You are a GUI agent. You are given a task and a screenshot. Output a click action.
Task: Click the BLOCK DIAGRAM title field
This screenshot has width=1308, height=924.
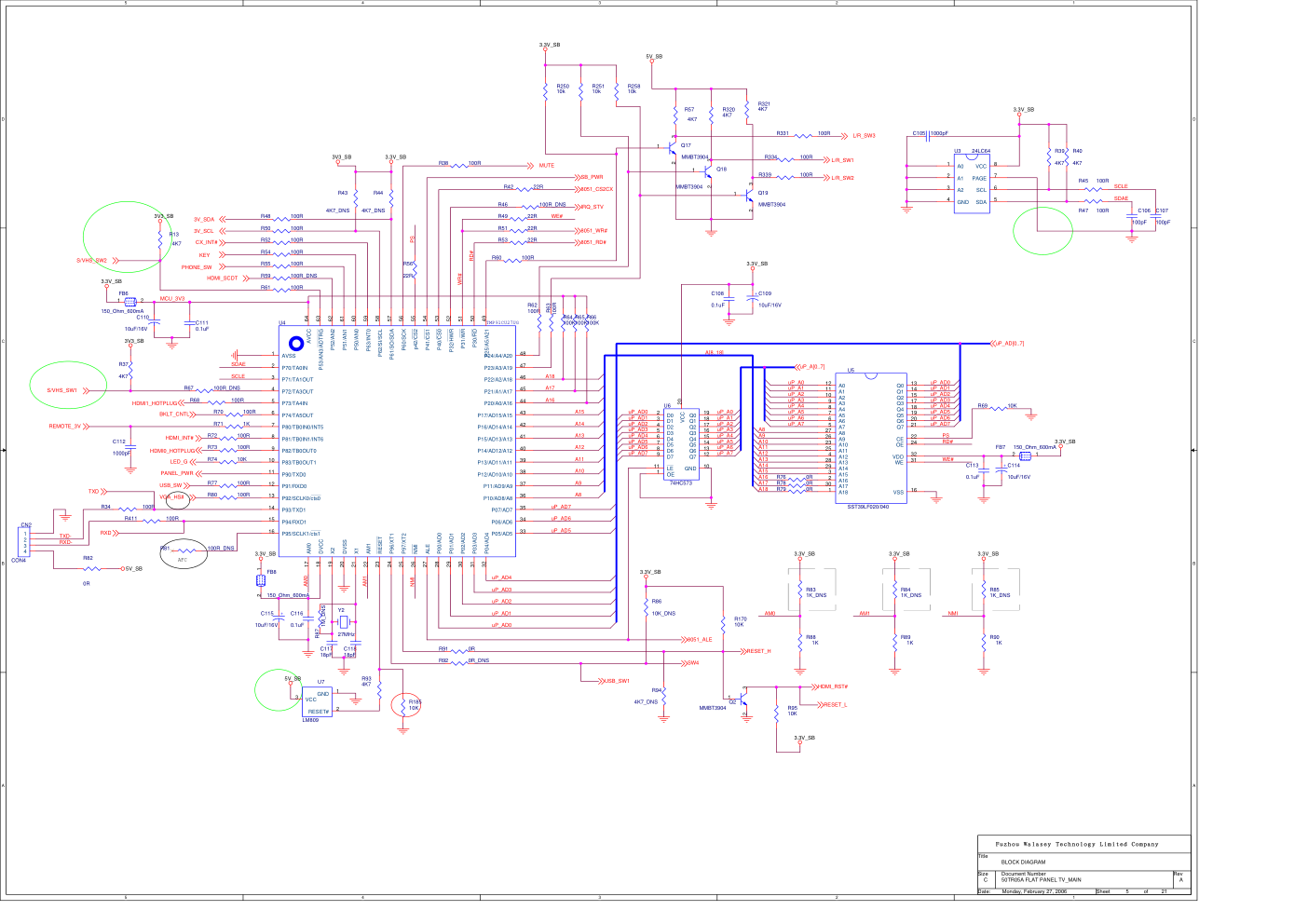coord(1023,863)
